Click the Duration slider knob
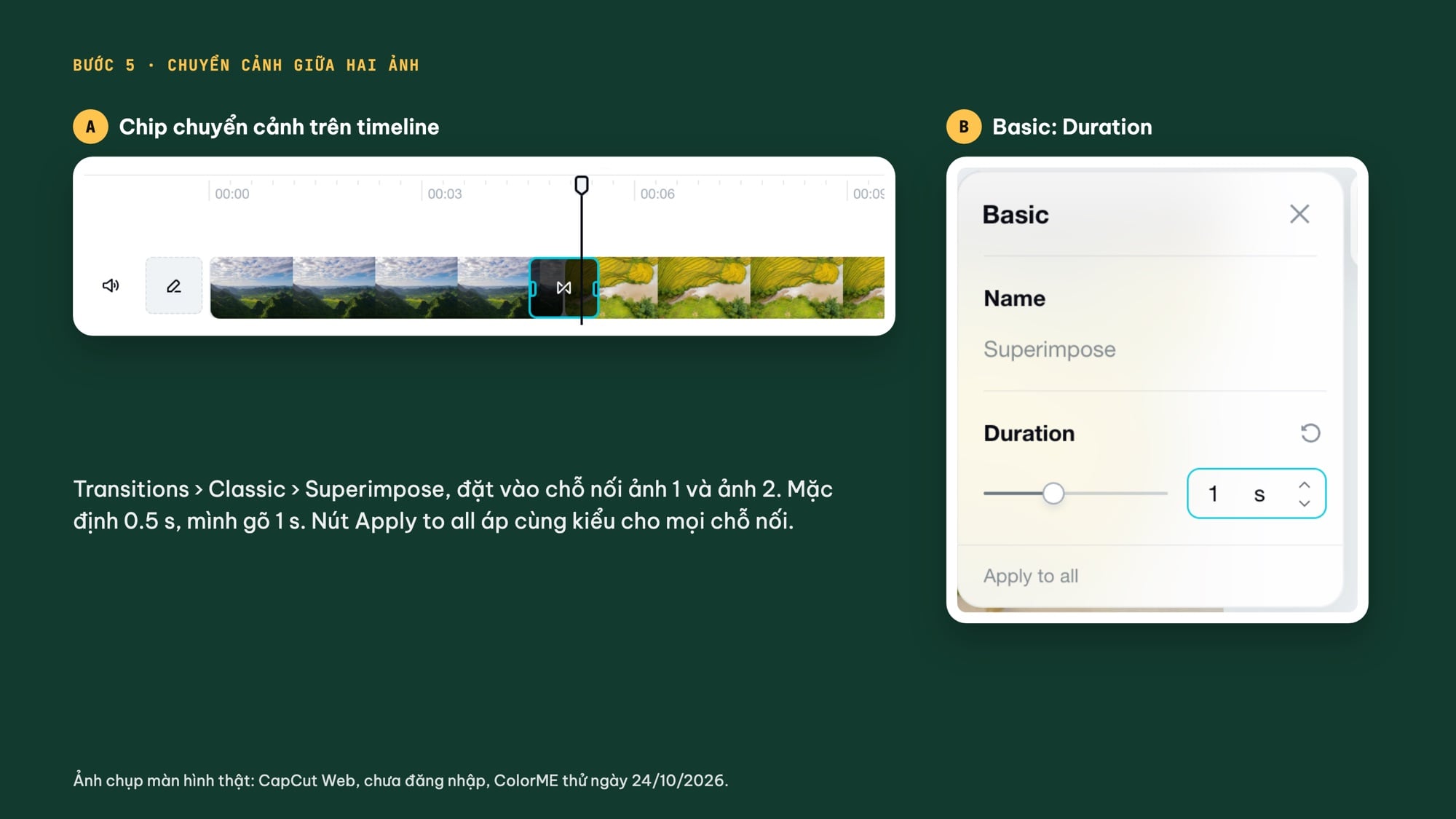Screen dimensions: 1456x819 (x=1053, y=494)
